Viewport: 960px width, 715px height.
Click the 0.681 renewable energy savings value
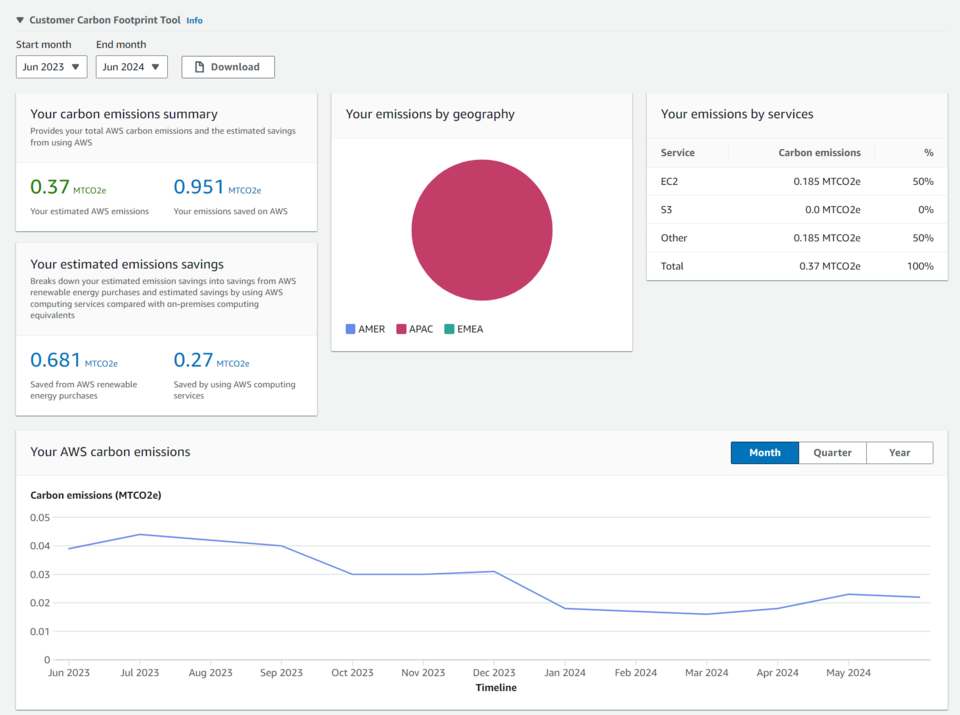click(x=56, y=360)
